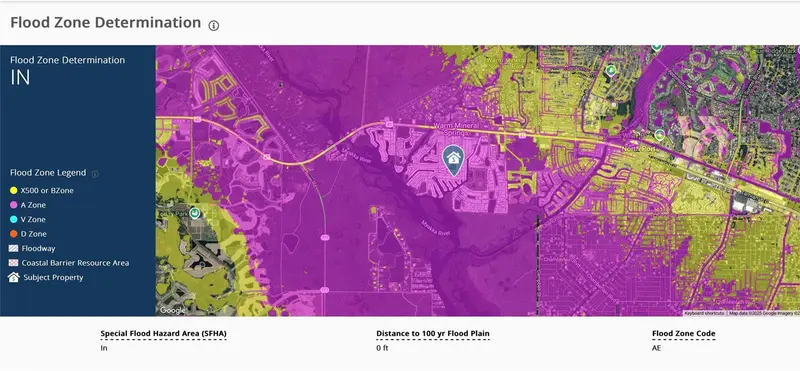Click the green park marker in the yellow area west of the Myakka River
The image size is (800, 371).
pyautogui.click(x=194, y=213)
